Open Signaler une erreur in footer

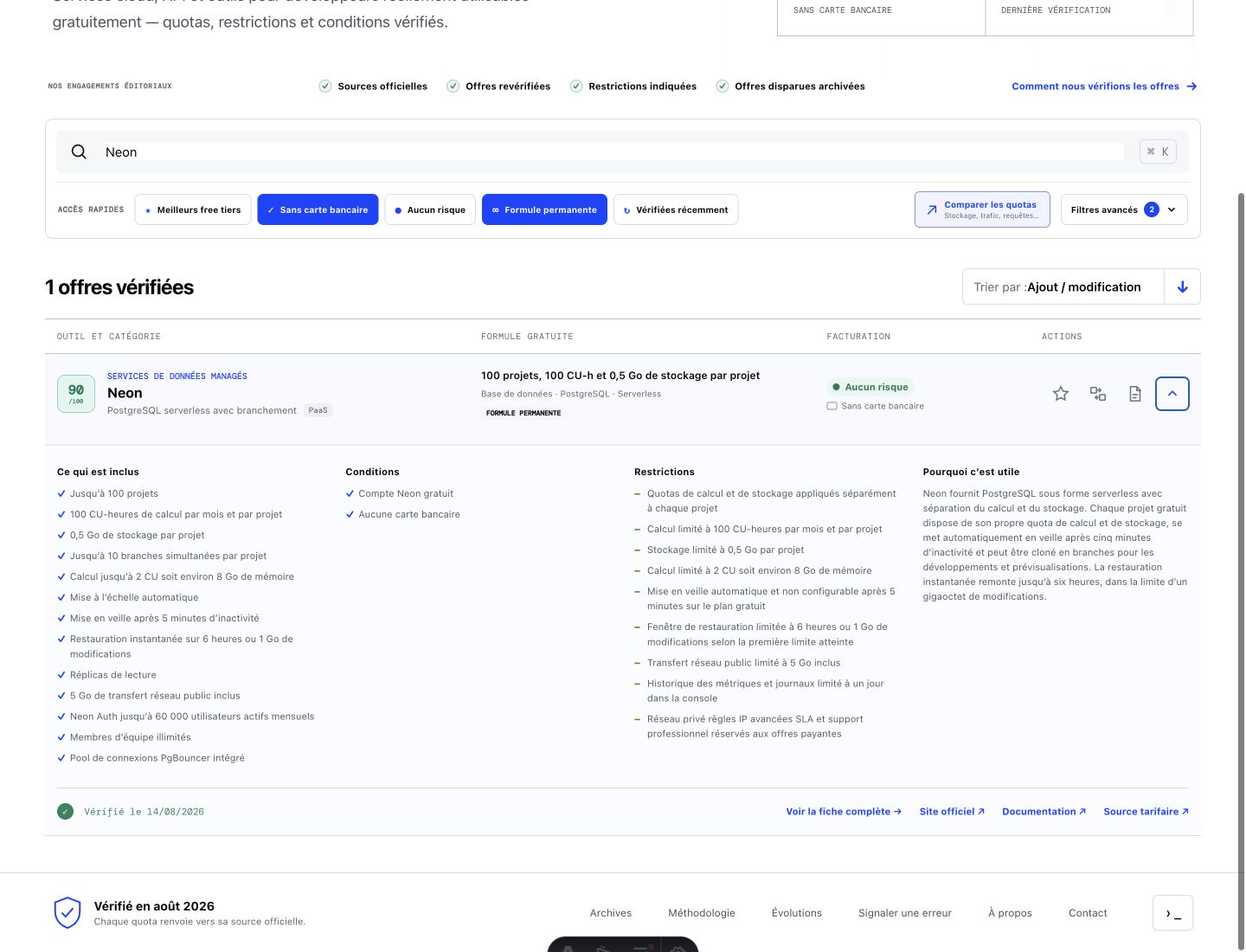pyautogui.click(x=905, y=913)
